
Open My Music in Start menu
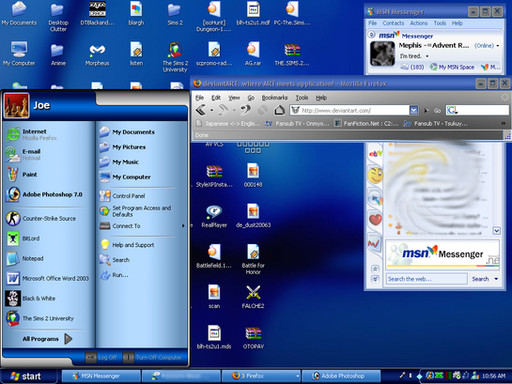[x=119, y=162]
